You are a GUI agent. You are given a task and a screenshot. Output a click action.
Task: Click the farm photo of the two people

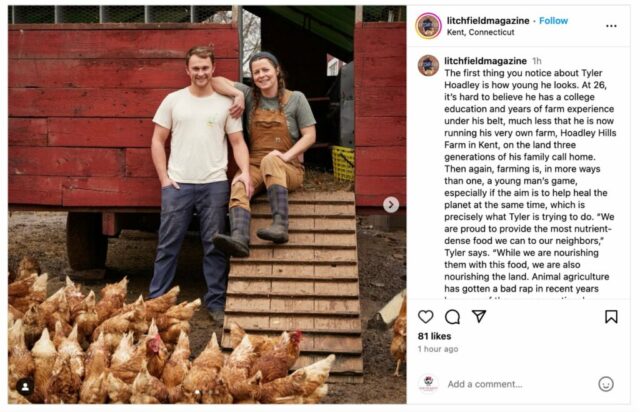point(200,200)
